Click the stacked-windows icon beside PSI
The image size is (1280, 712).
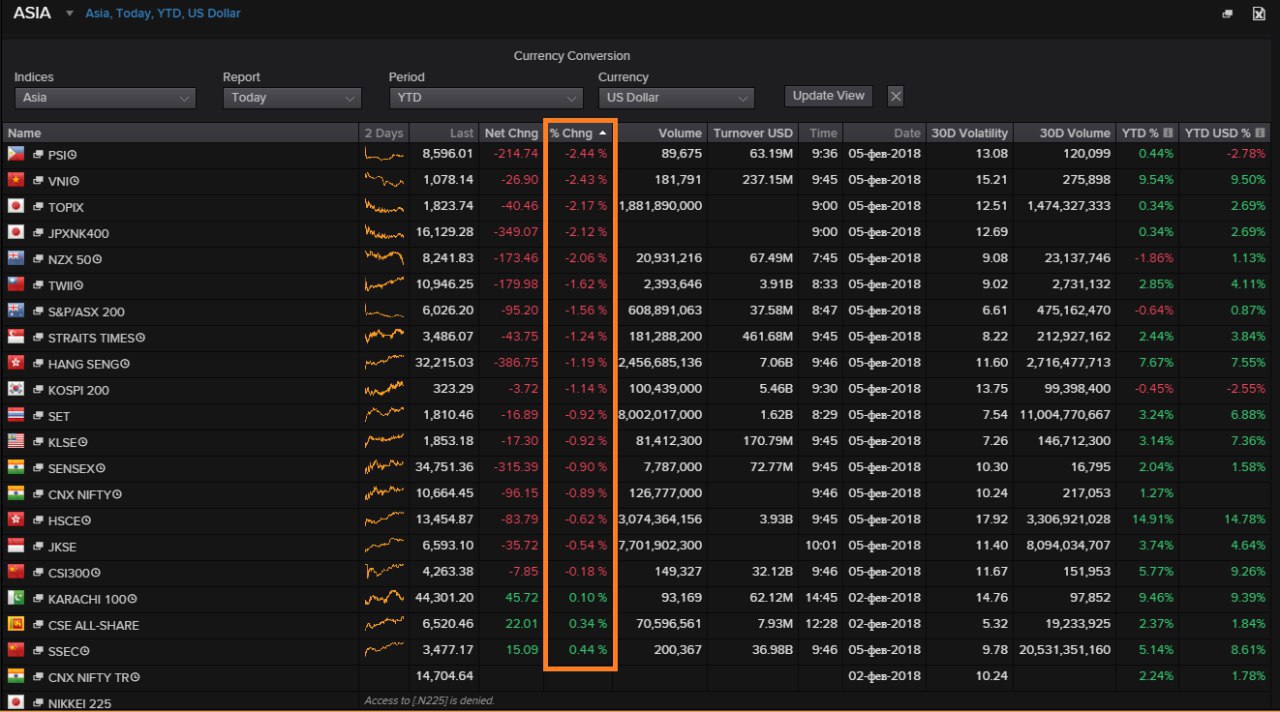click(x=38, y=155)
